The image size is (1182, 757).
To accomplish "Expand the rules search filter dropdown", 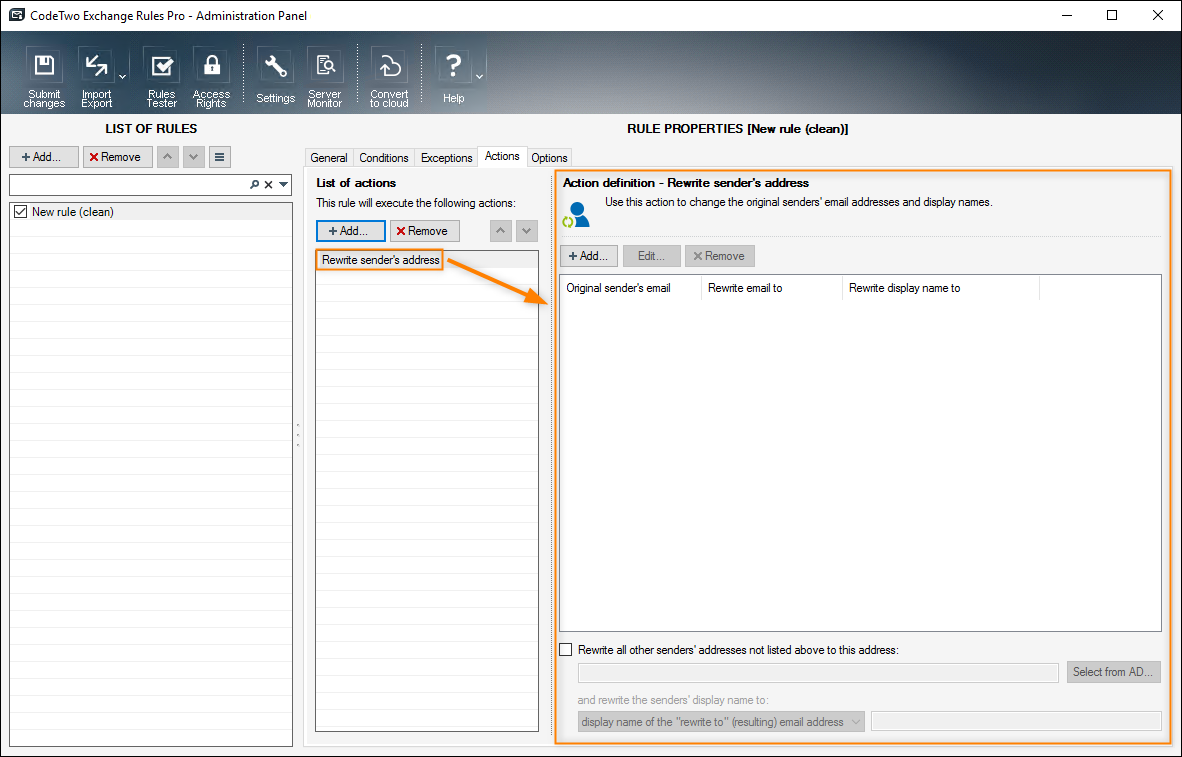I will (283, 185).
